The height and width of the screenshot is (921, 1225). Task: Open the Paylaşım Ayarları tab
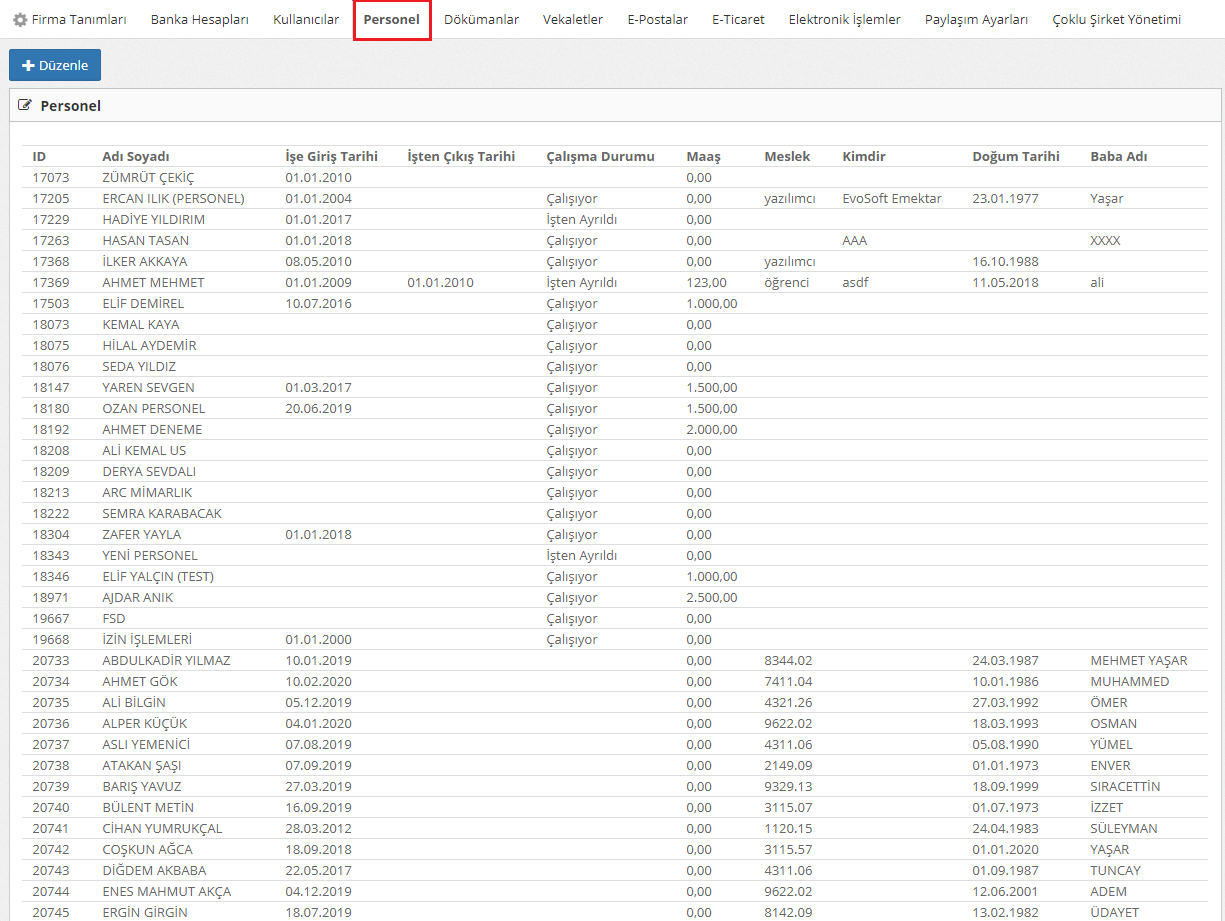pyautogui.click(x=976, y=20)
